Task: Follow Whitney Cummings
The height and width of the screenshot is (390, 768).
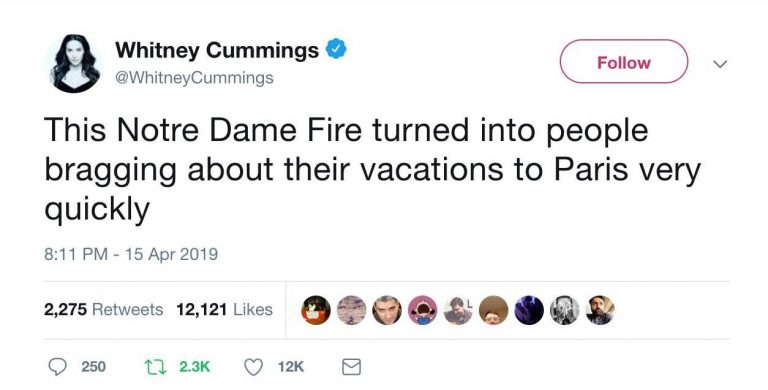Action: 624,62
